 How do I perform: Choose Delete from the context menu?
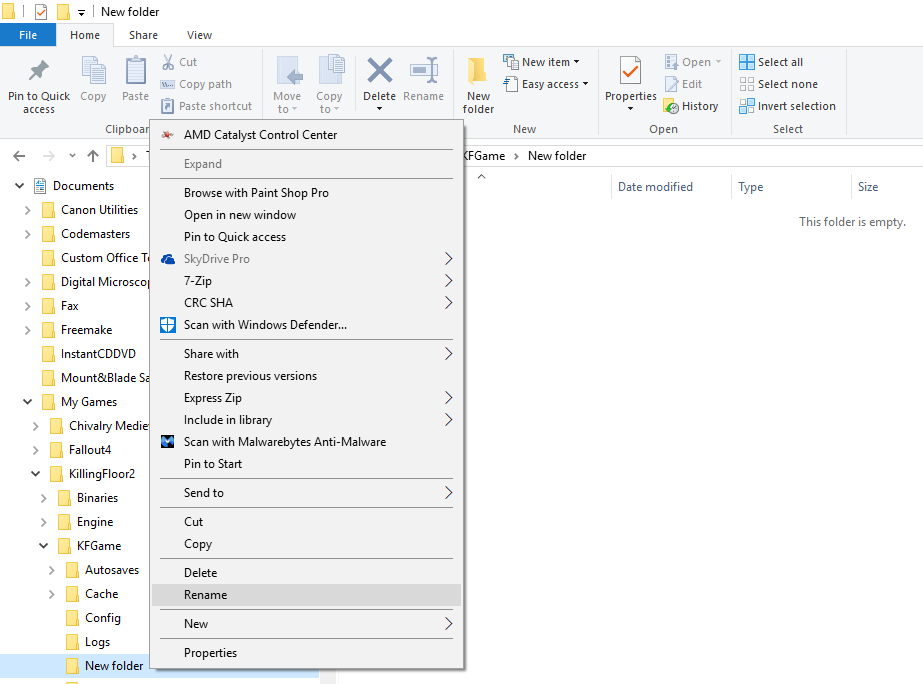click(306, 573)
